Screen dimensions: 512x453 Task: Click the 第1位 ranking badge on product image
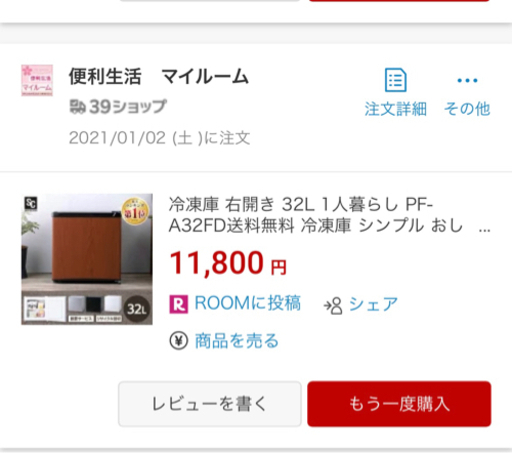pyautogui.click(x=135, y=212)
